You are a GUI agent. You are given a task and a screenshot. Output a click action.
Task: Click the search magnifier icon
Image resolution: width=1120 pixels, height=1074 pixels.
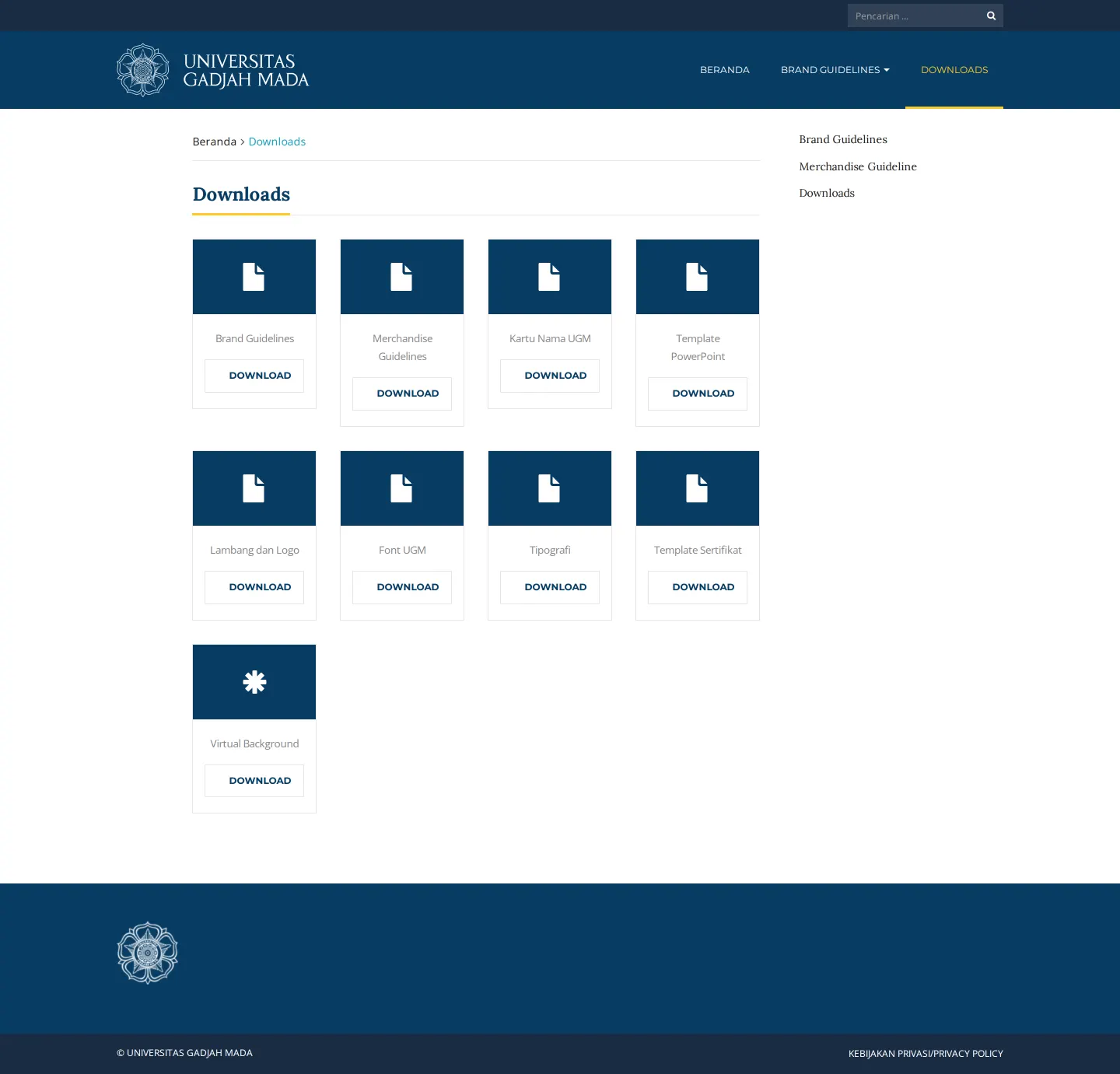(991, 16)
